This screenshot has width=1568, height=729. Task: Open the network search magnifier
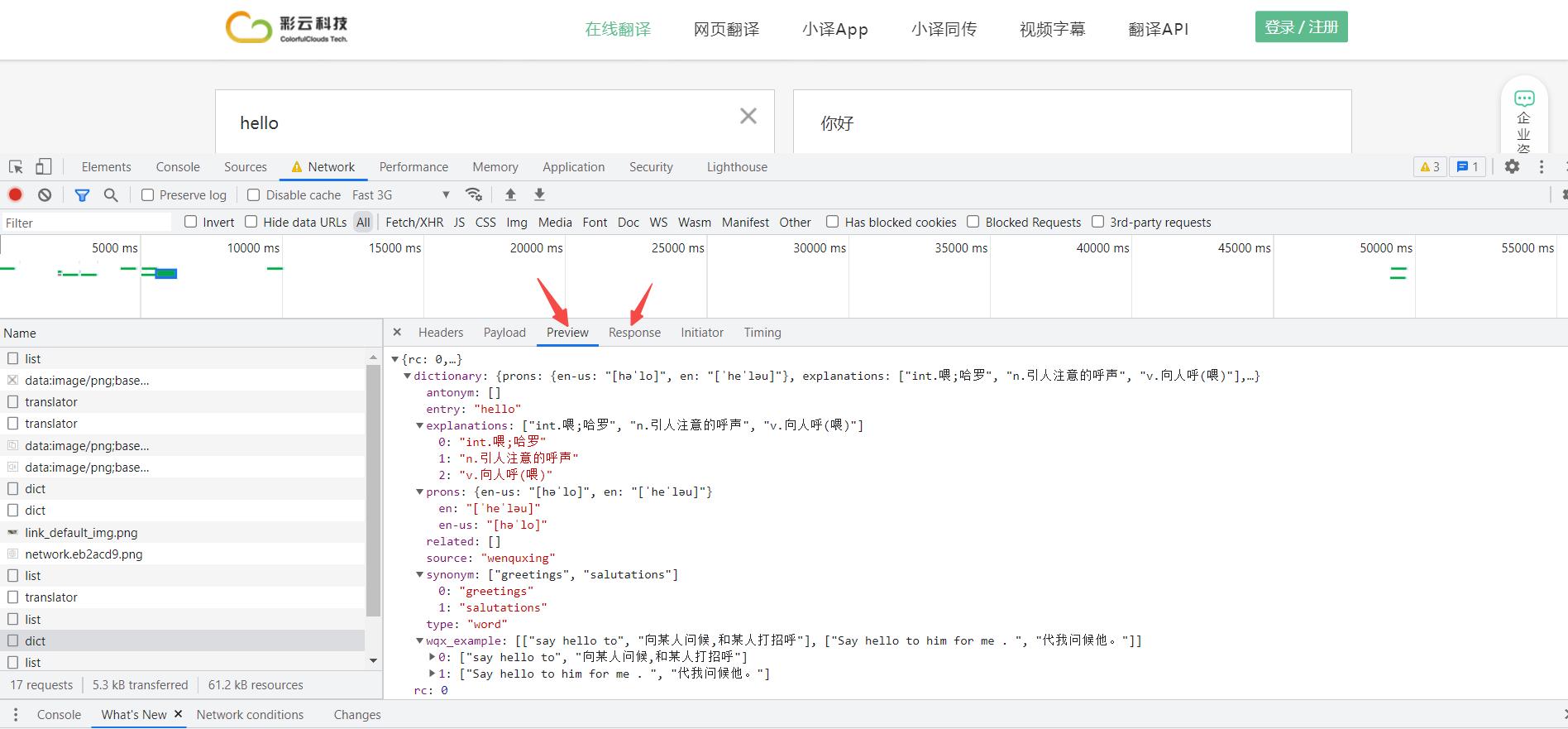click(x=111, y=194)
